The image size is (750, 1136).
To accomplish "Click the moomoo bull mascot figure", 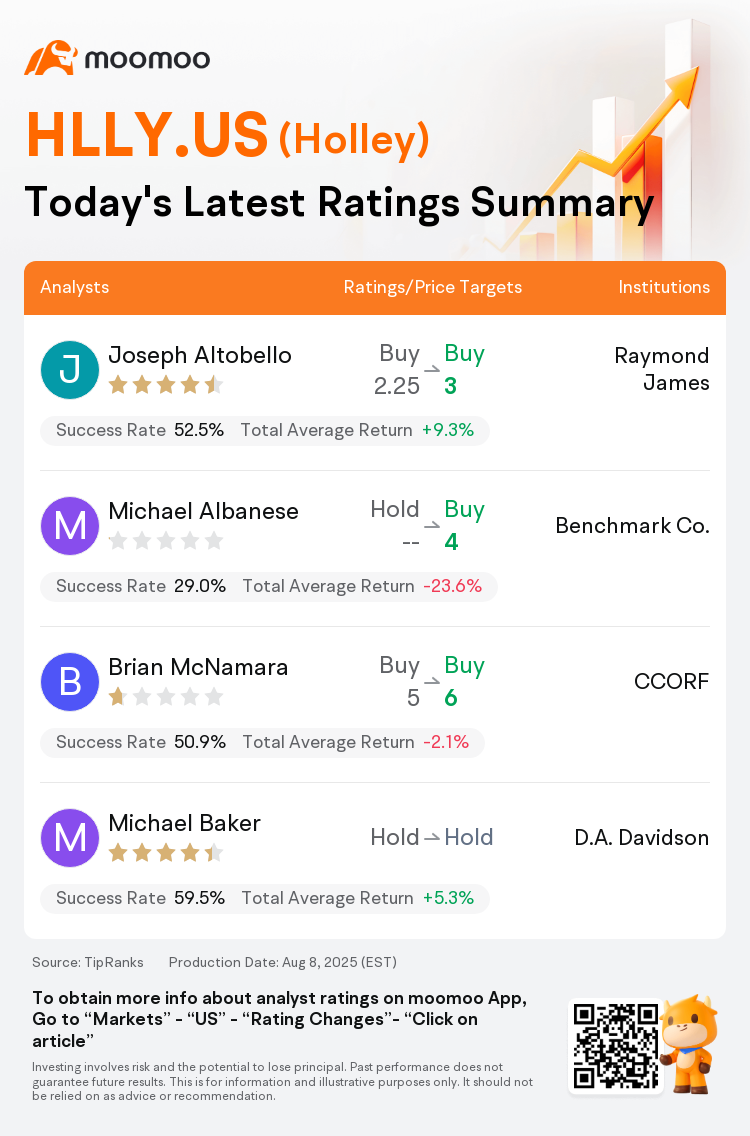I will [689, 1043].
